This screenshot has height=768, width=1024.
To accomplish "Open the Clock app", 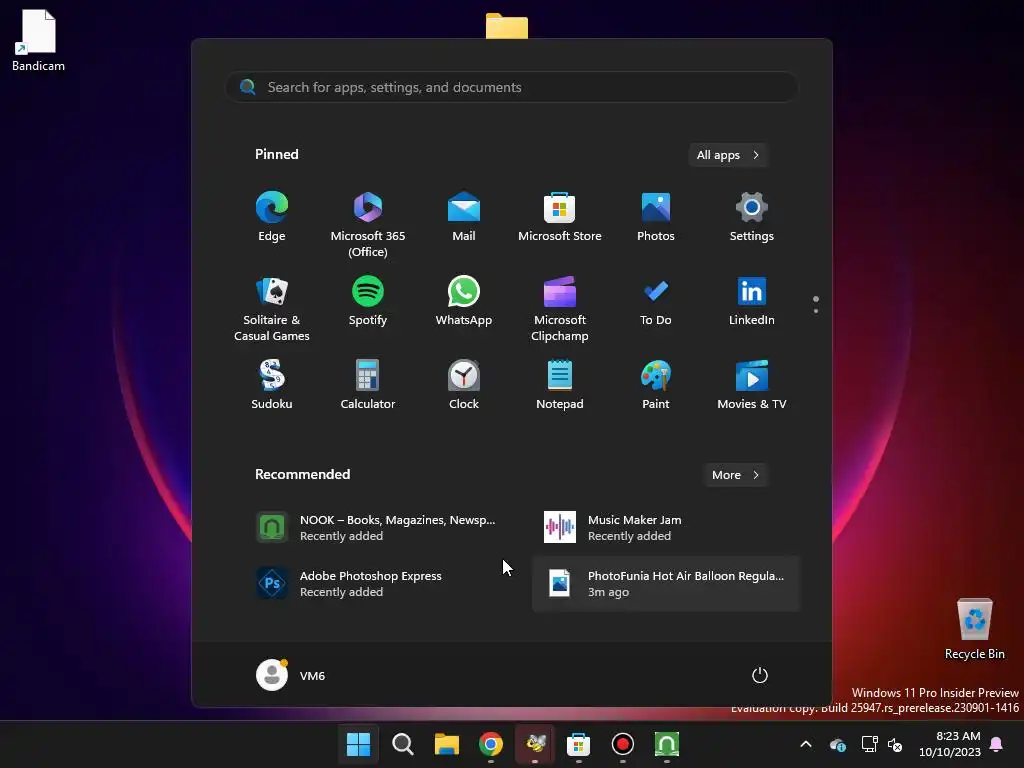I will 464,385.
